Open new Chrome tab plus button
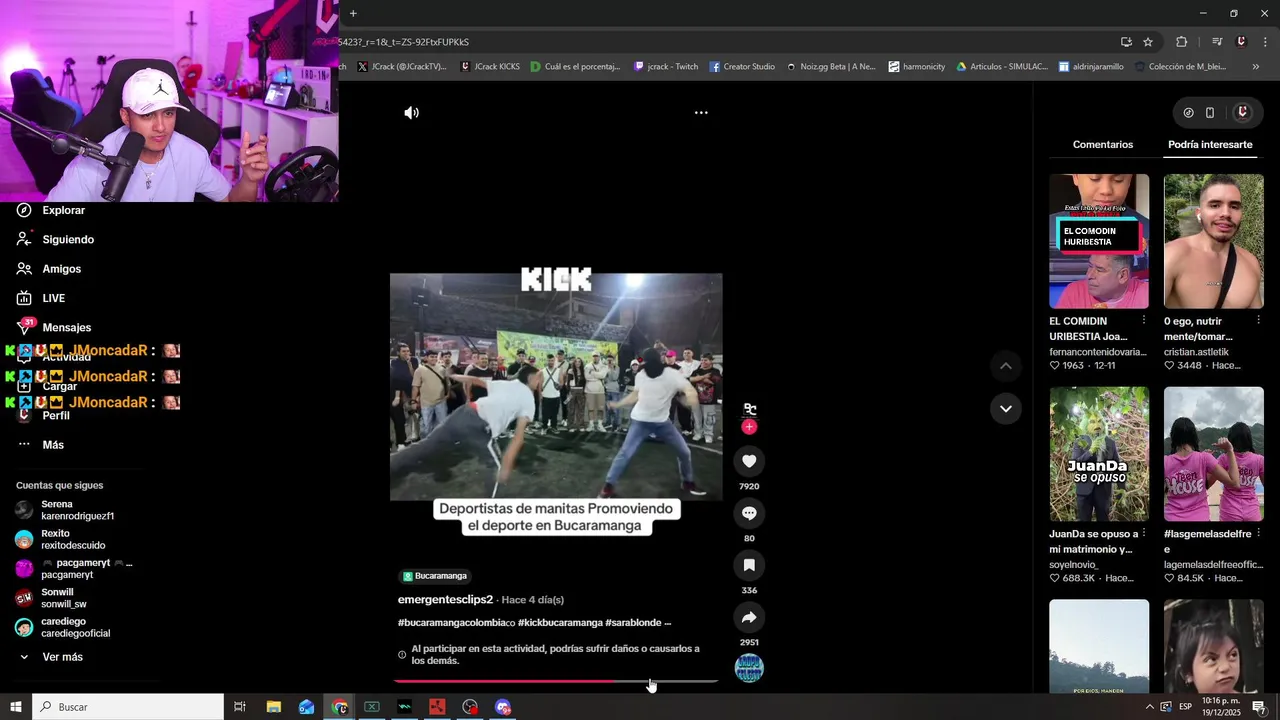This screenshot has width=1280, height=720. click(x=353, y=13)
